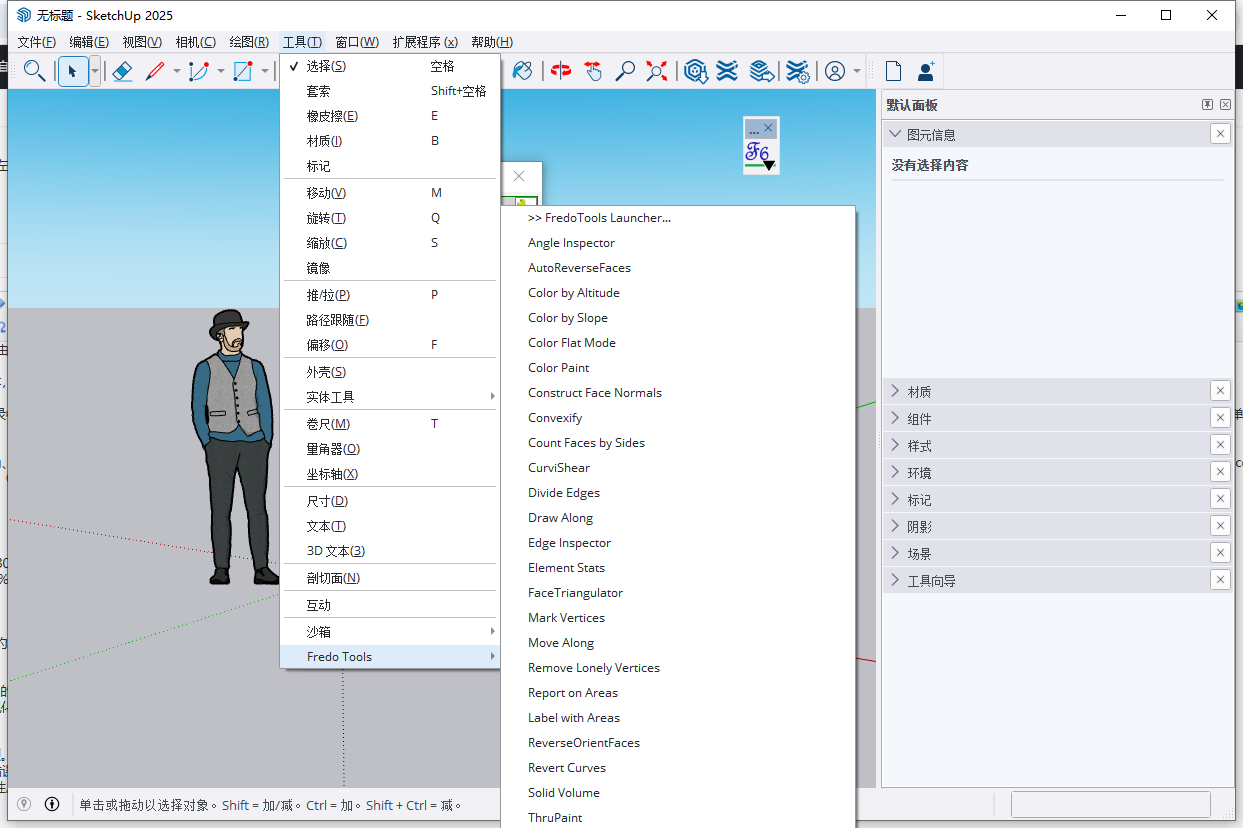
Task: Open the Extension Manager gear icon
Action: 797,71
